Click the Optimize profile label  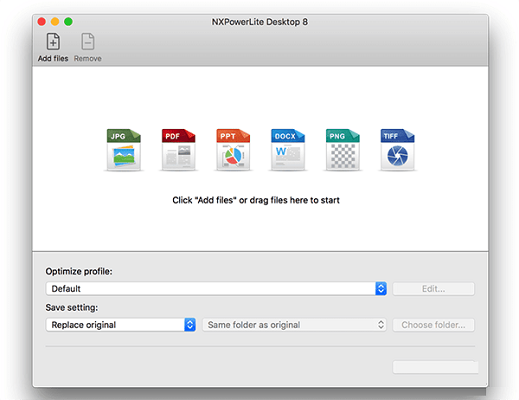coord(79,271)
